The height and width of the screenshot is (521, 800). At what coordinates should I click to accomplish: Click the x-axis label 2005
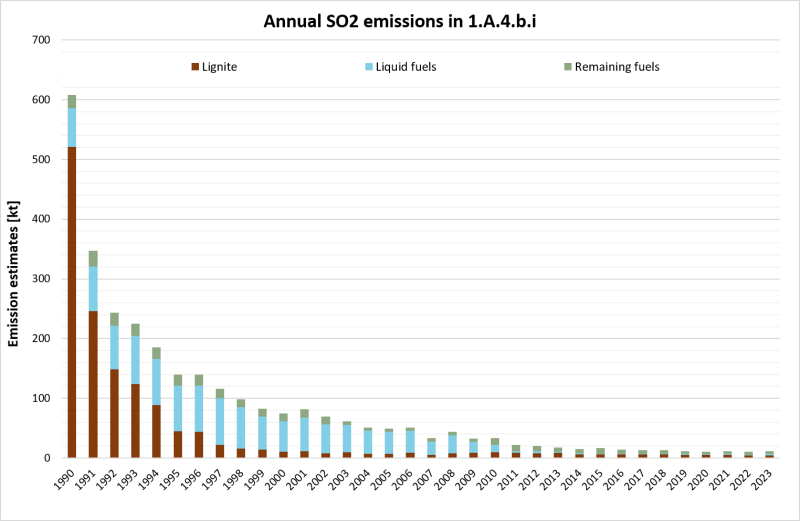coord(382,479)
